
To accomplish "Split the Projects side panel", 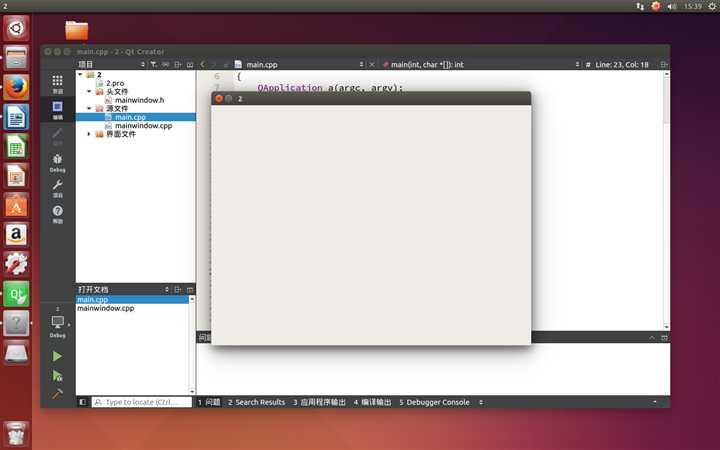I will [x=178, y=65].
